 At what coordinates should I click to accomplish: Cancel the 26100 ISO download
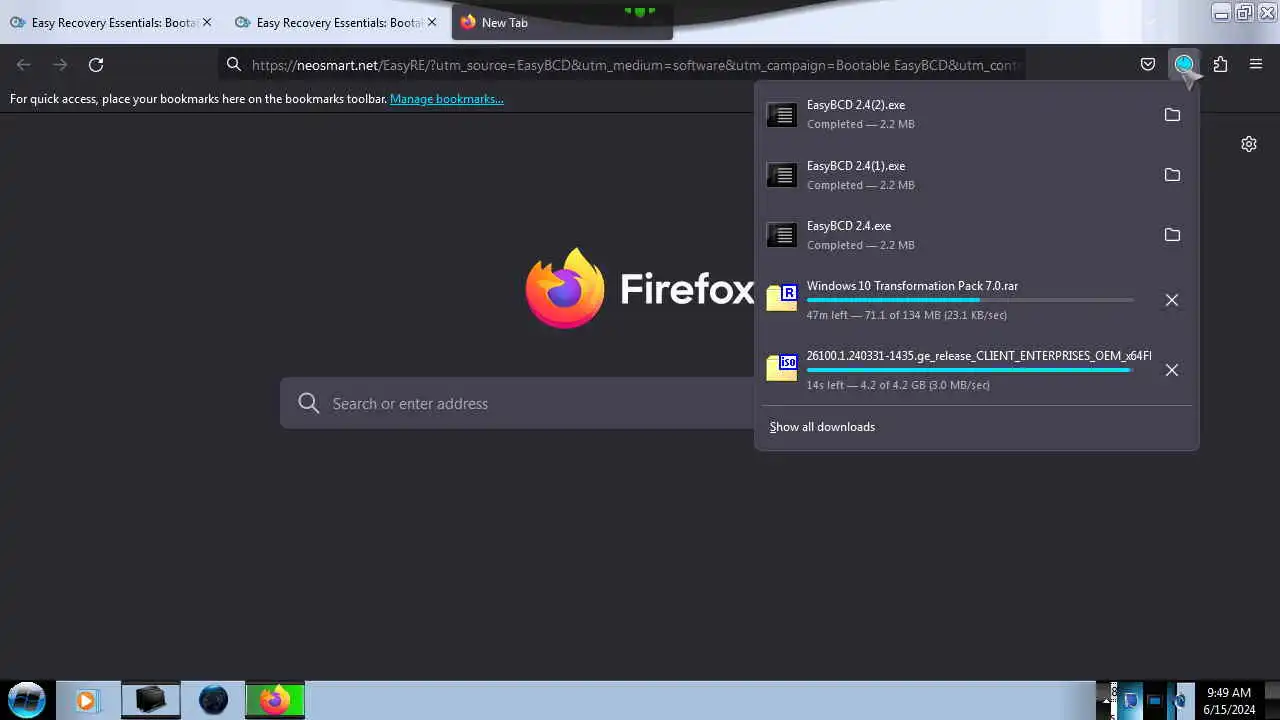(1172, 370)
